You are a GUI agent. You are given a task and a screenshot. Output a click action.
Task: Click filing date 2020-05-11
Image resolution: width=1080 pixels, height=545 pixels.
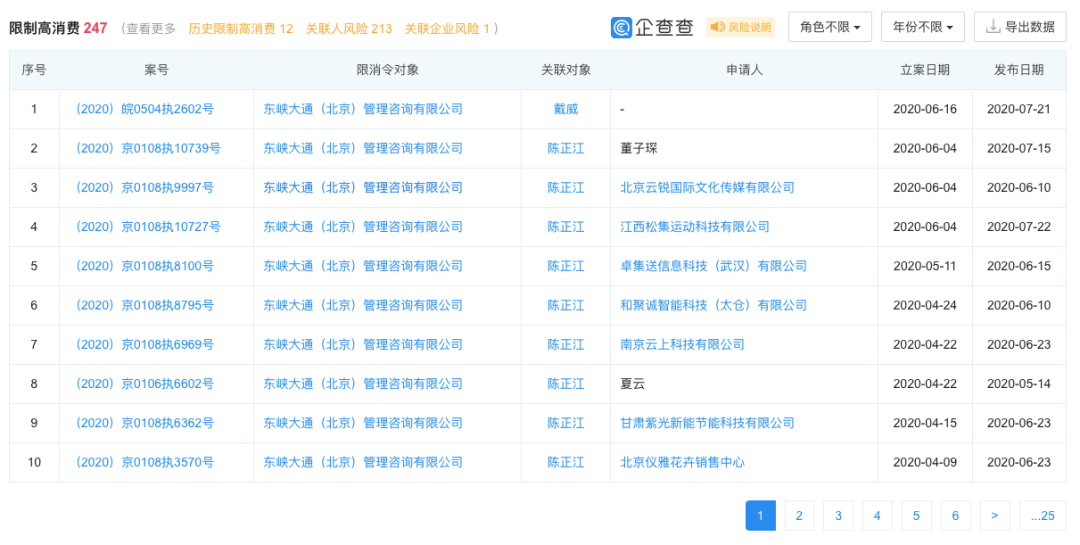pos(925,266)
